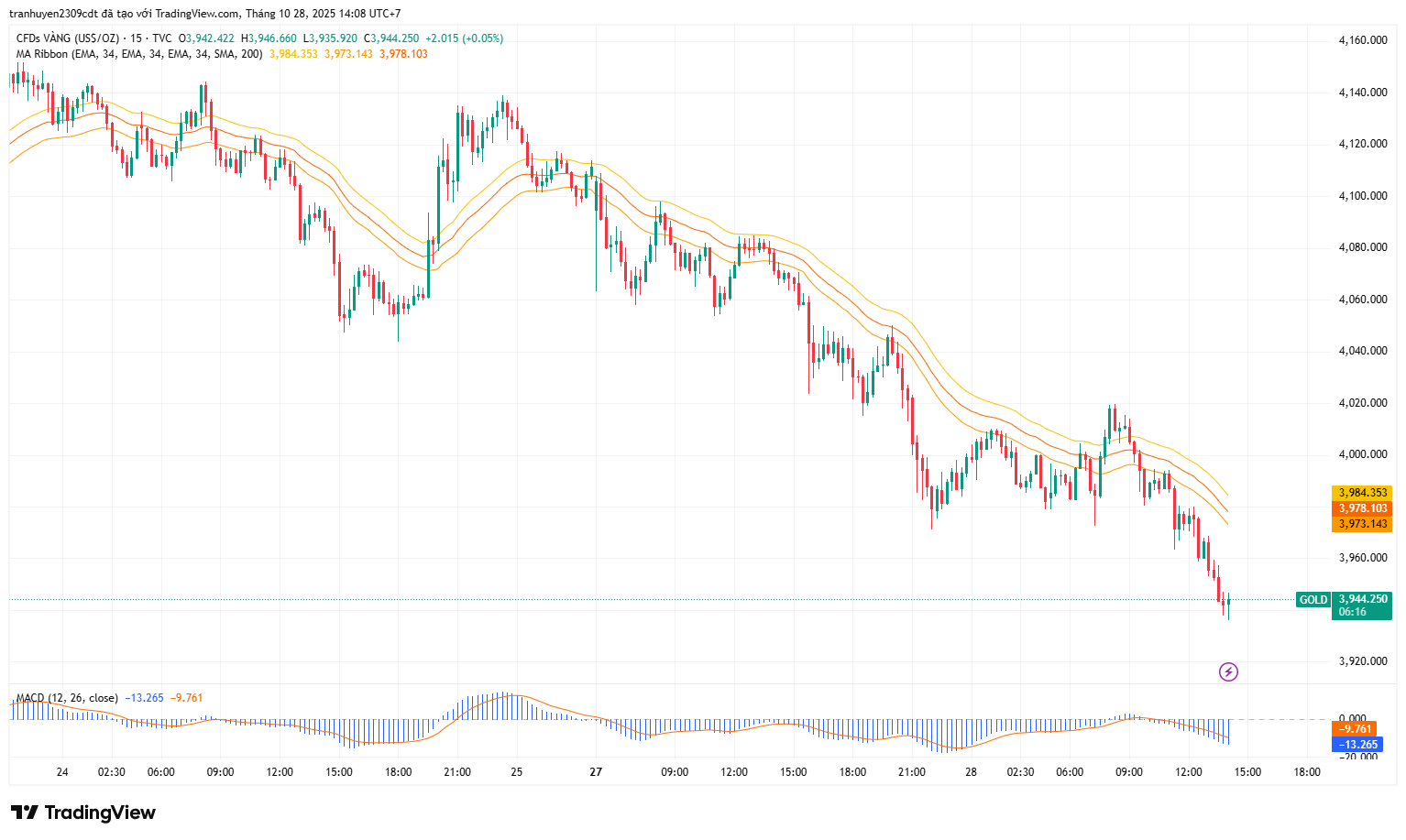Screen dimensions: 1406x840
Task: Click the orange 3,973.143 price axis tag
Action: [1362, 524]
